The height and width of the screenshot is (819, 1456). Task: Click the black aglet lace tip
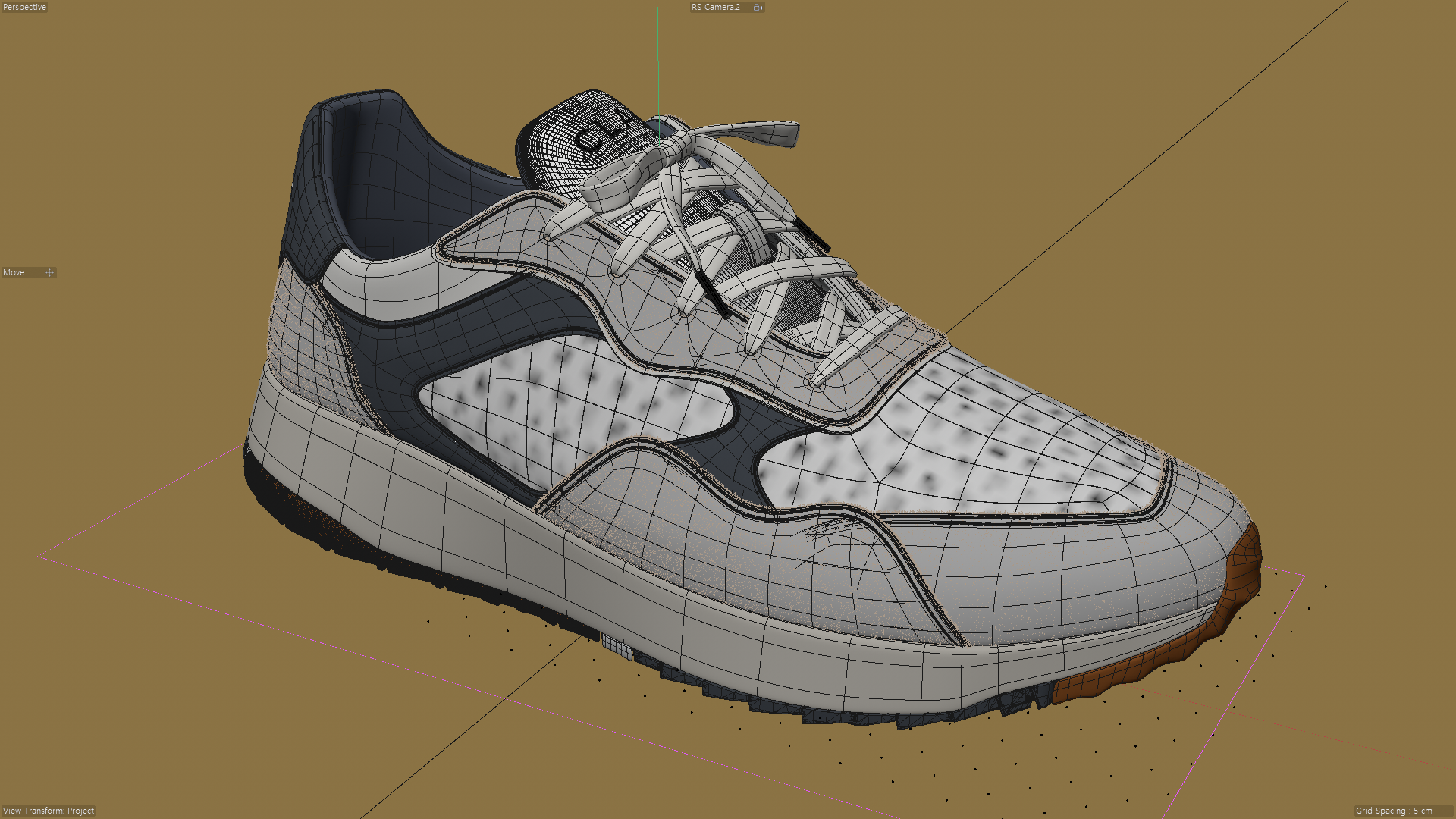[711, 294]
